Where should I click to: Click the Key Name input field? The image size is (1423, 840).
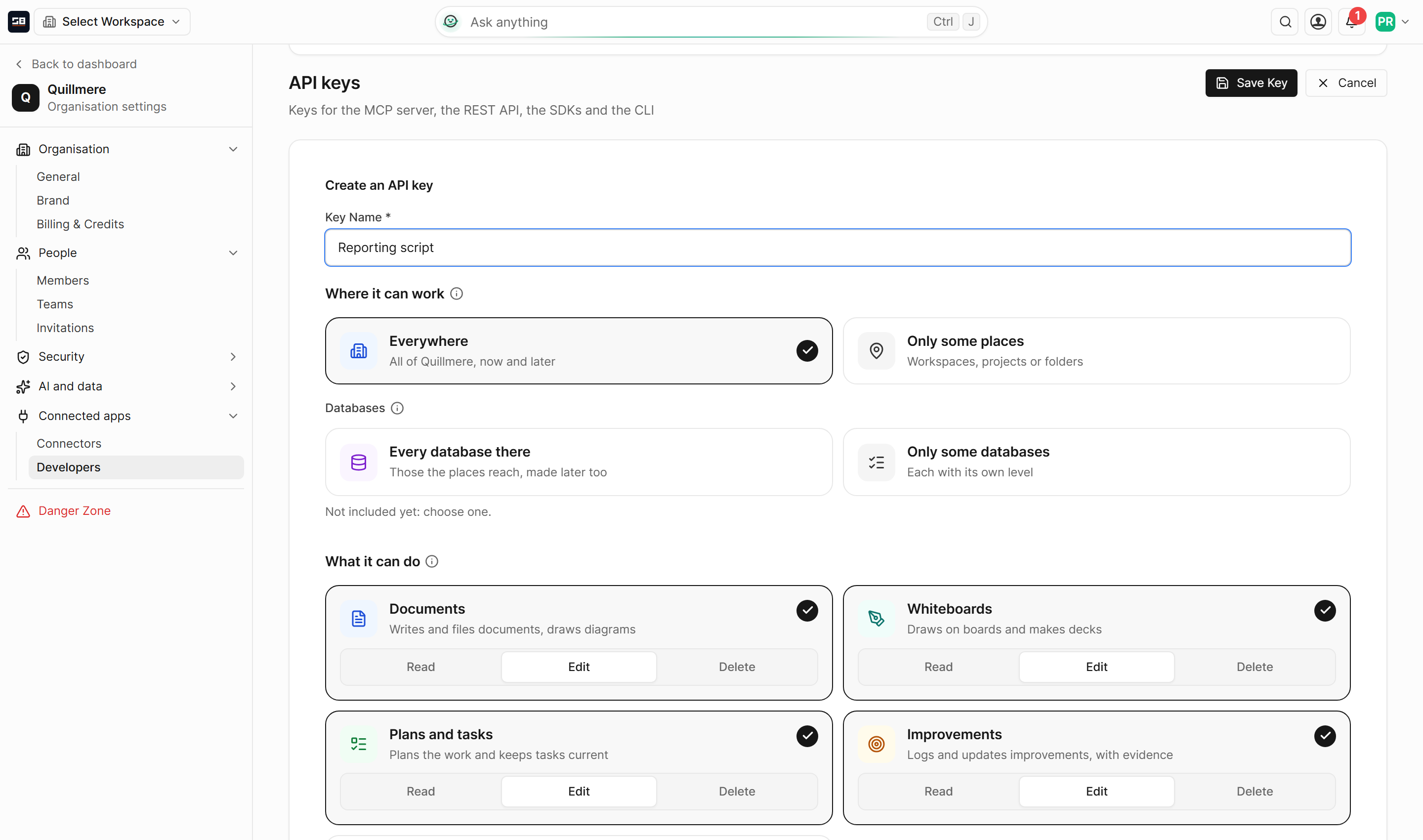pyautogui.click(x=837, y=248)
